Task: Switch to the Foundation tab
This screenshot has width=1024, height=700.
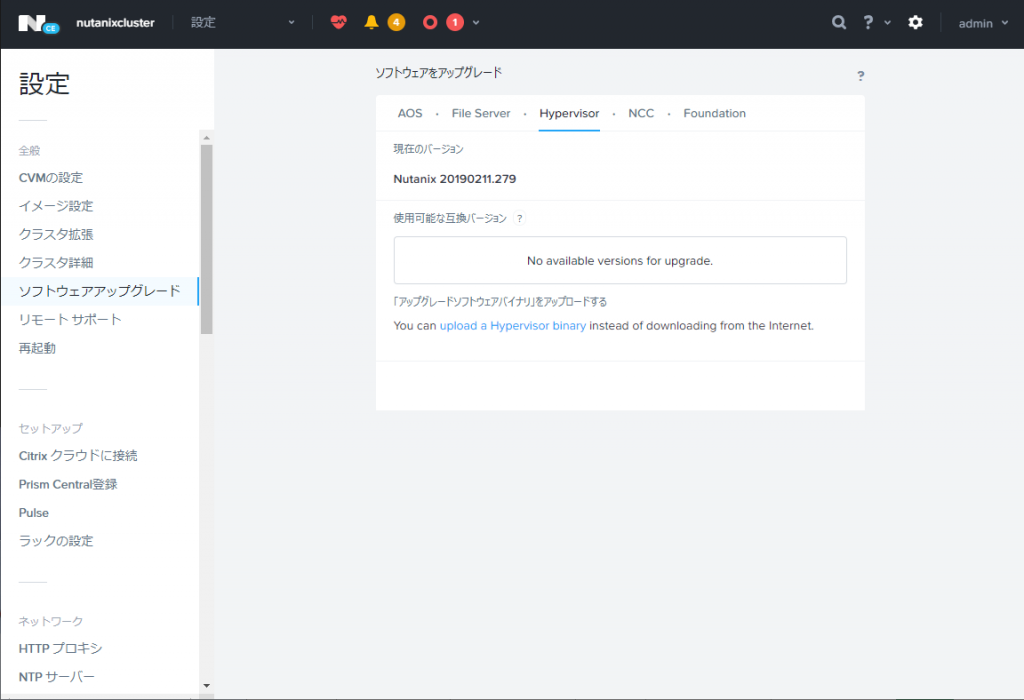Action: coord(714,113)
